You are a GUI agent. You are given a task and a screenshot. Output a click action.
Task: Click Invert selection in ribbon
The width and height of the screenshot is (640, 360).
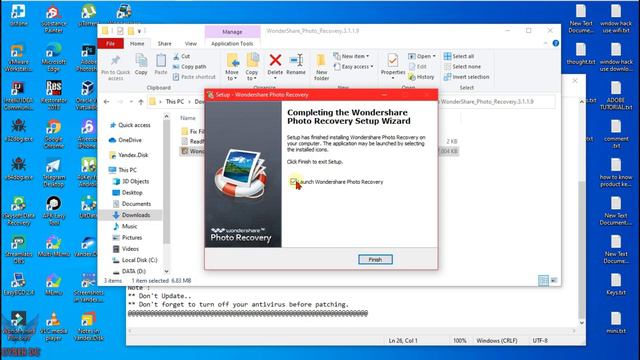467,77
